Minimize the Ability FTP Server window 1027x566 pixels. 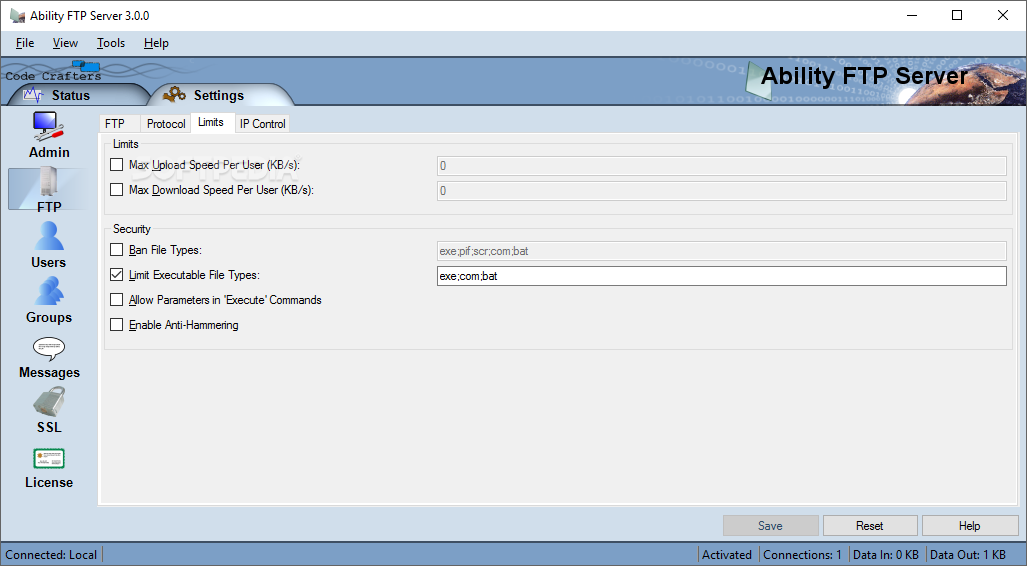[912, 15]
